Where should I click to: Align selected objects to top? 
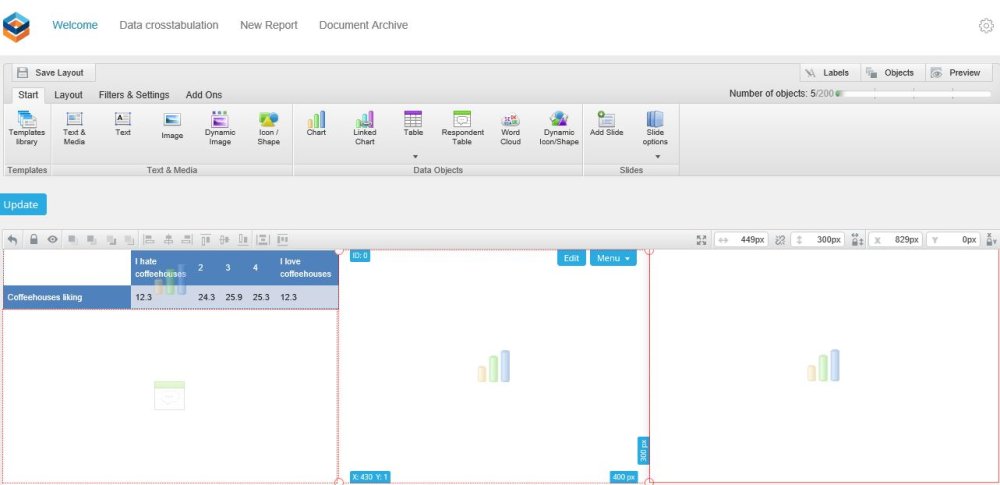click(x=206, y=240)
